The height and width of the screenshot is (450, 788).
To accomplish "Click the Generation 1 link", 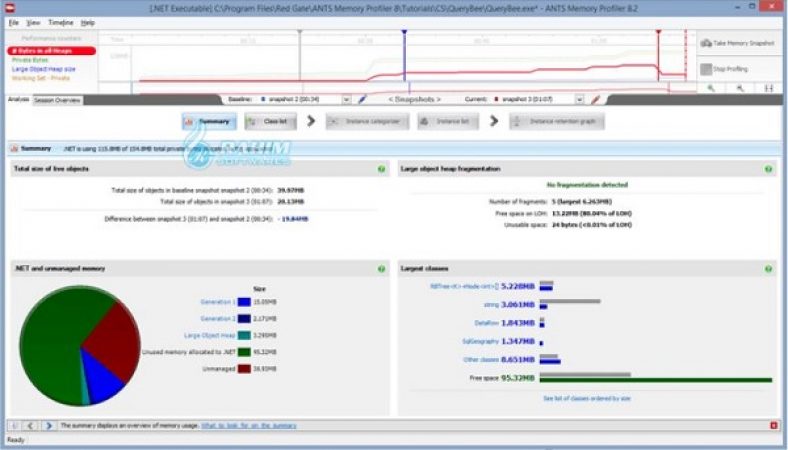I will pyautogui.click(x=218, y=302).
